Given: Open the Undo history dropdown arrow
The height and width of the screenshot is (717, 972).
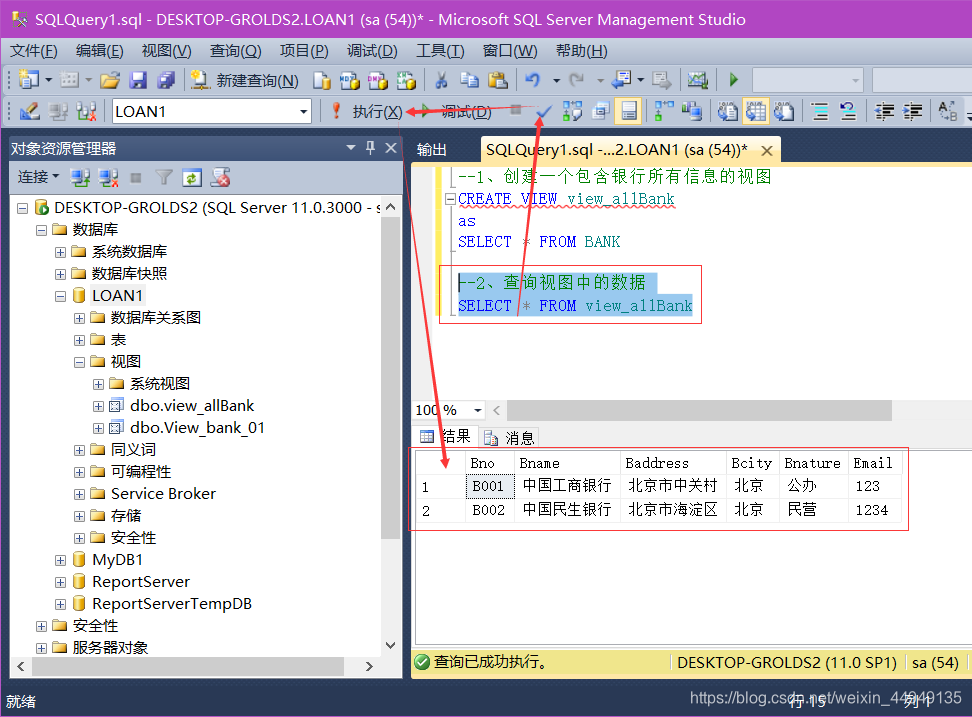Looking at the screenshot, I should pyautogui.click(x=556, y=80).
